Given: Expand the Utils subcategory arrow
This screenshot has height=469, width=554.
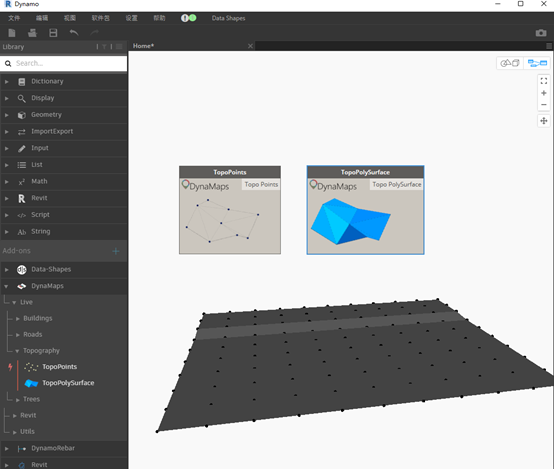Looking at the screenshot, I should click(14, 432).
